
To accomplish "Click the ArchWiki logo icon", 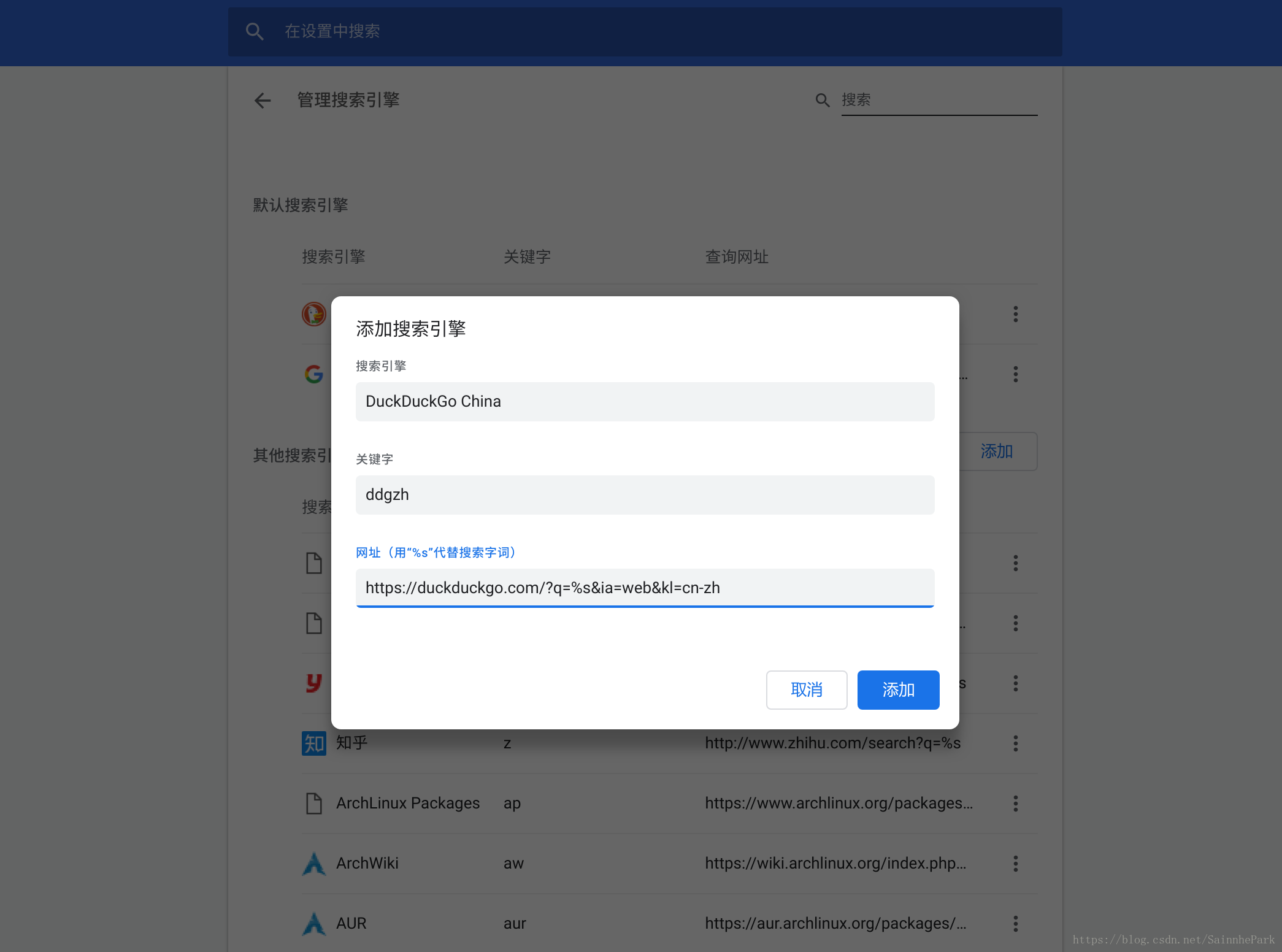I will click(x=314, y=864).
